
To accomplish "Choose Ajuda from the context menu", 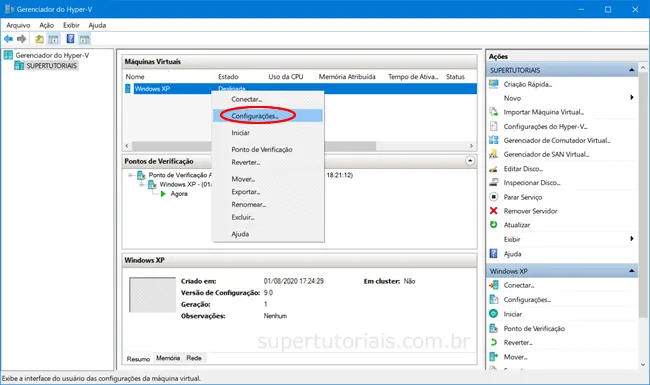I will tap(268, 234).
